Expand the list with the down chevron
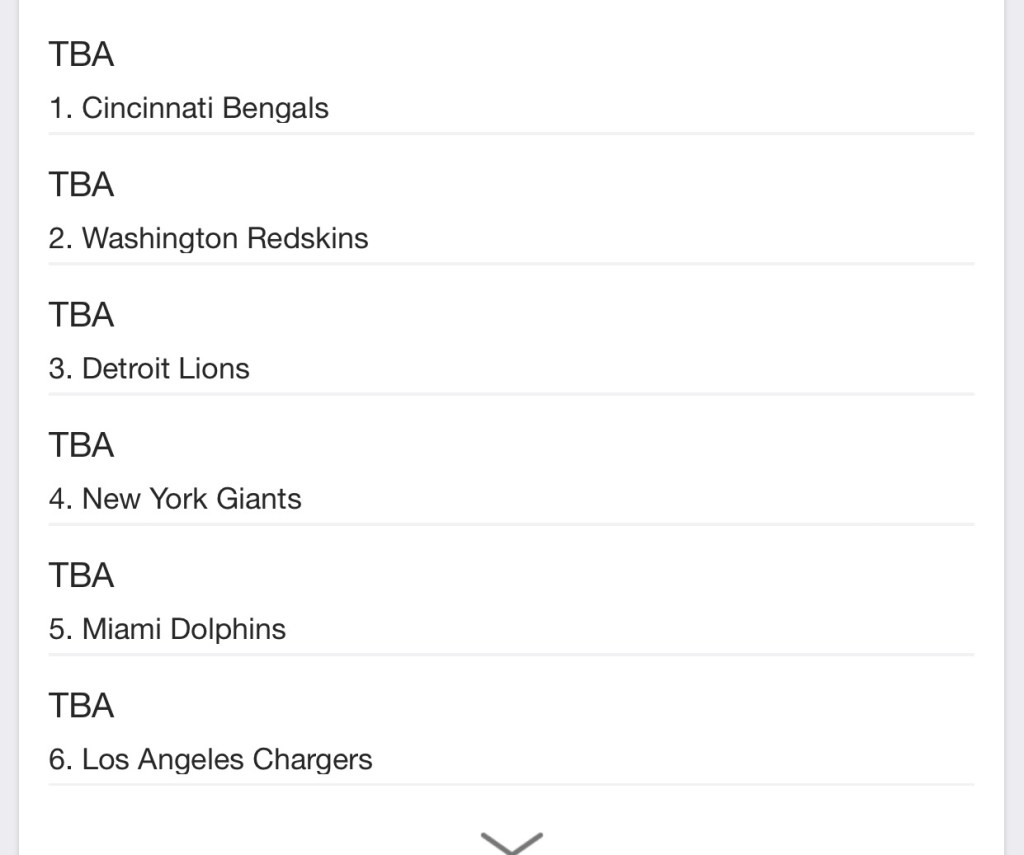This screenshot has width=1024, height=855. coord(511,841)
